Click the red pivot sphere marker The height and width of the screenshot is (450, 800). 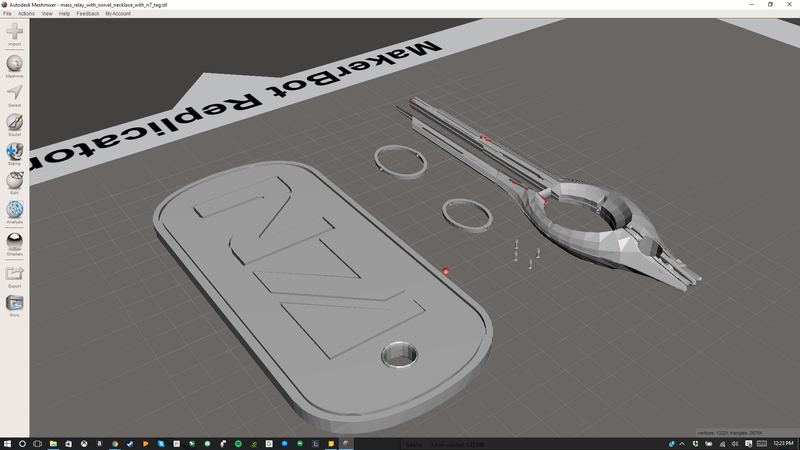445,271
